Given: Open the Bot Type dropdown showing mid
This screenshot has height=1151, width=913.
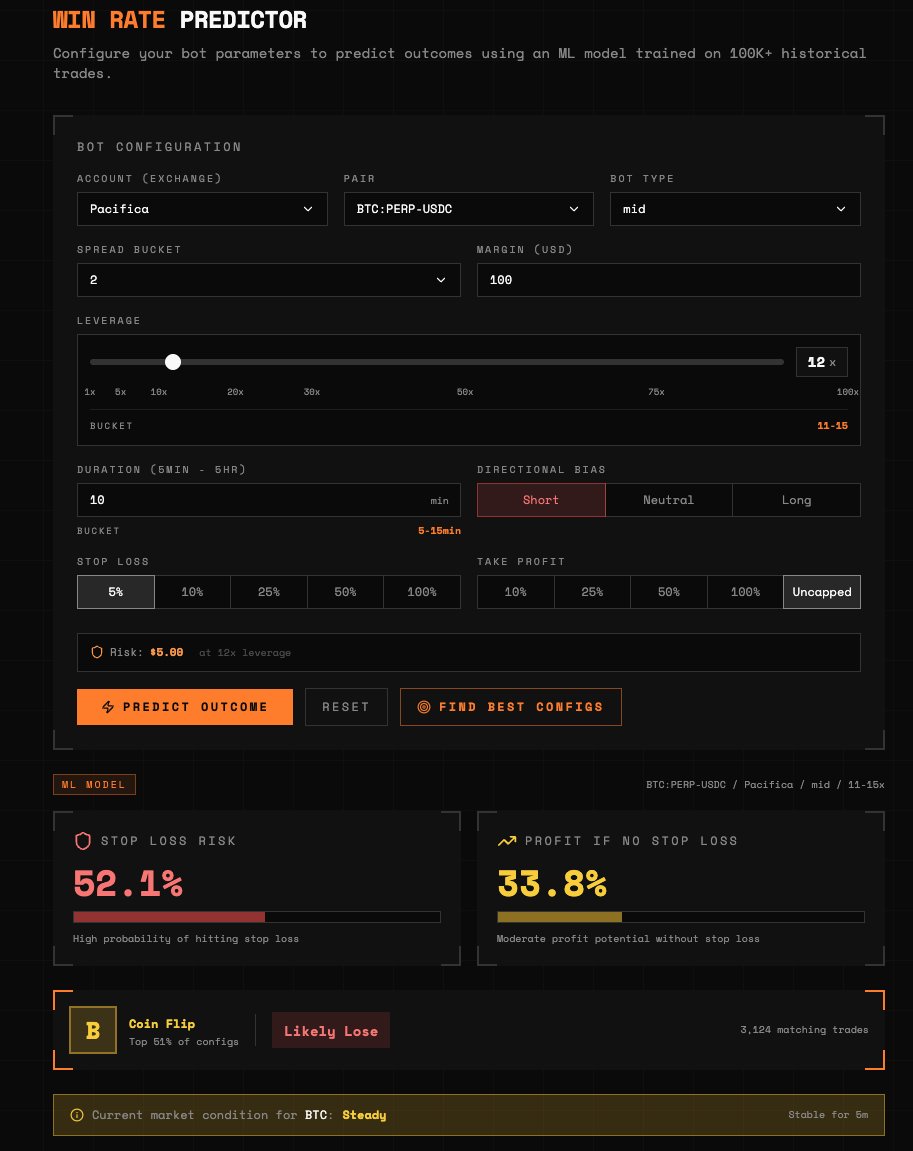Looking at the screenshot, I should coord(735,209).
